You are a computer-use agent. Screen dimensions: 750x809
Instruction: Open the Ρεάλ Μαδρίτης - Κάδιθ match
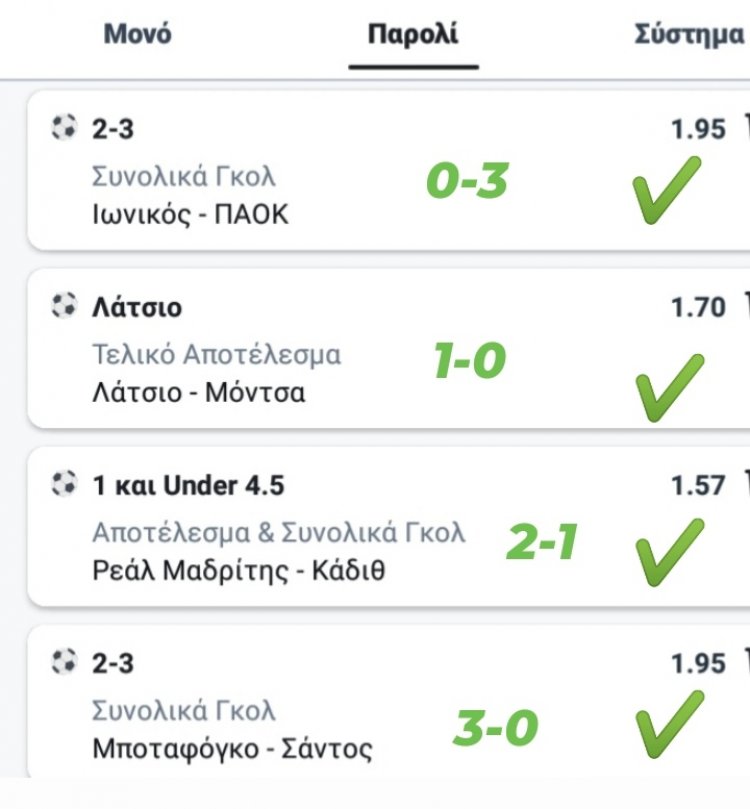(238, 570)
